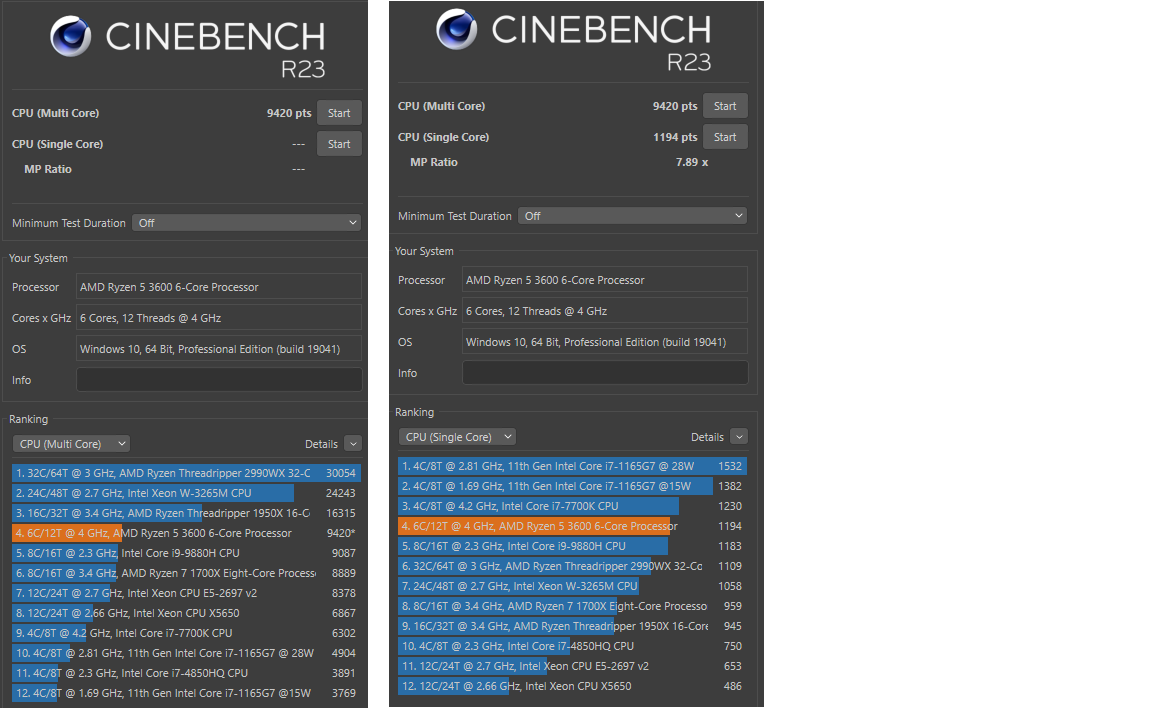Start Single Core test in right panel

tap(724, 137)
